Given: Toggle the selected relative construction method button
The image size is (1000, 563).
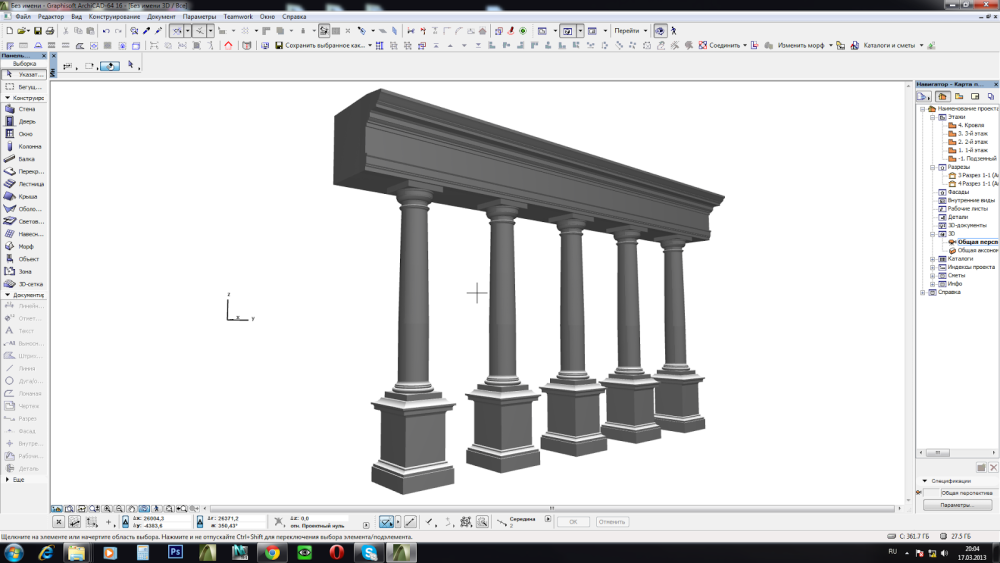Looking at the screenshot, I should click(386, 522).
